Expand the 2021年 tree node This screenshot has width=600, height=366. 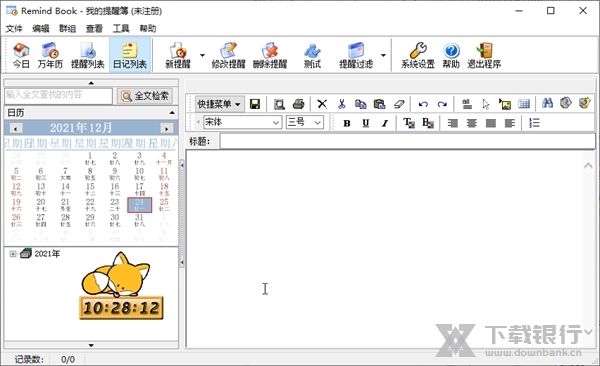(13, 254)
